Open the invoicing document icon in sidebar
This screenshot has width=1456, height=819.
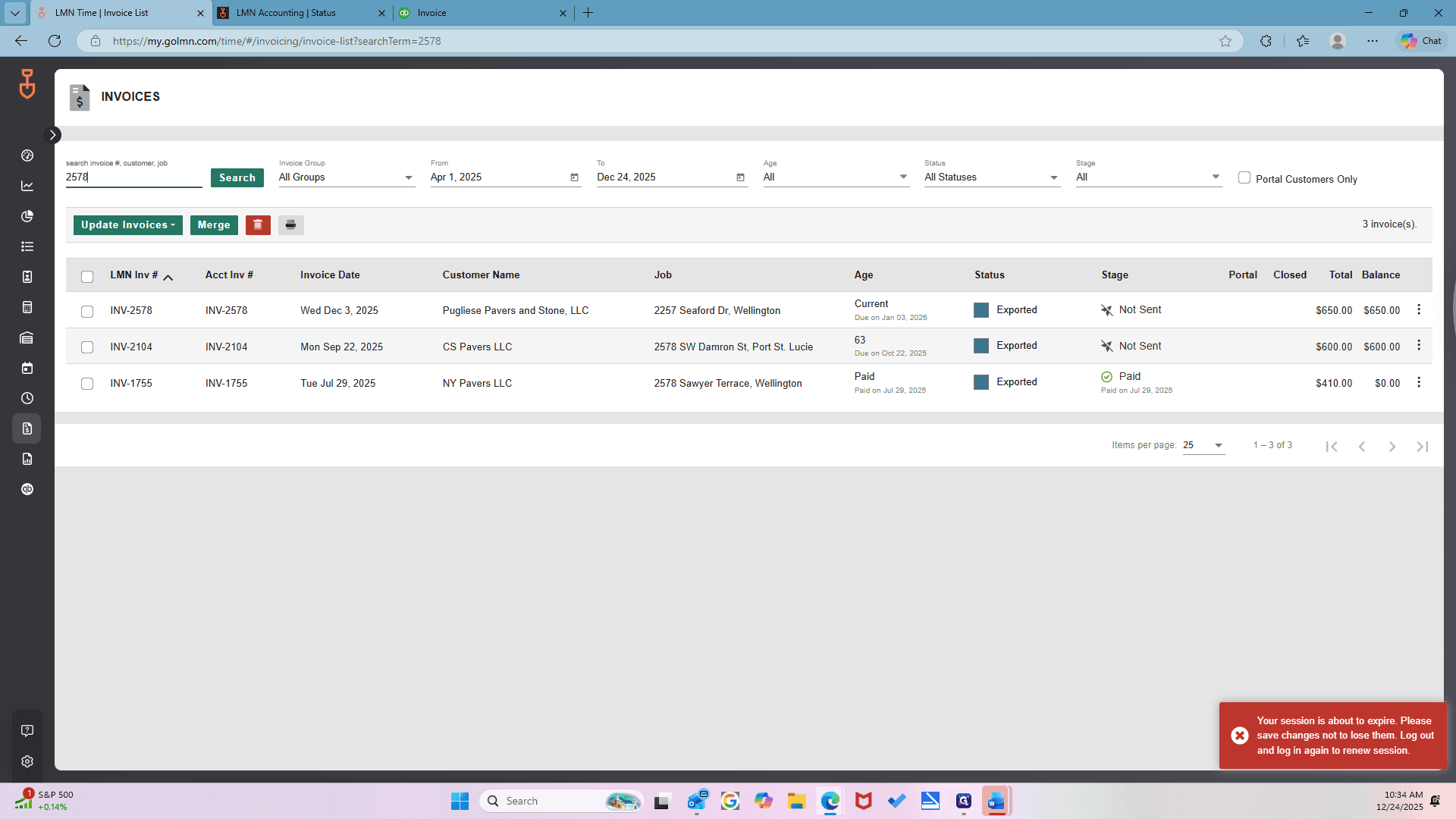tap(27, 428)
